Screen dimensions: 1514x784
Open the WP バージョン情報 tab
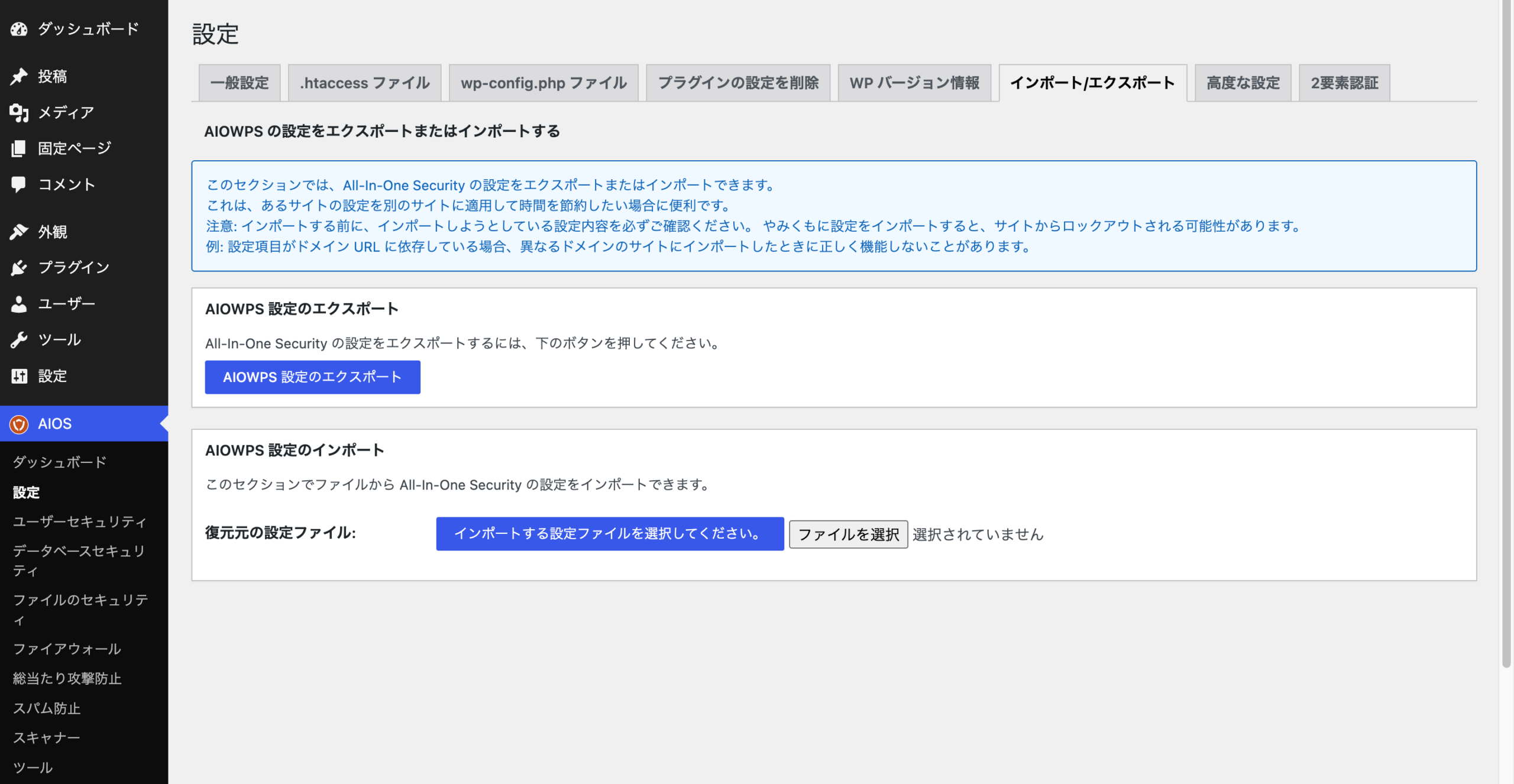(914, 83)
